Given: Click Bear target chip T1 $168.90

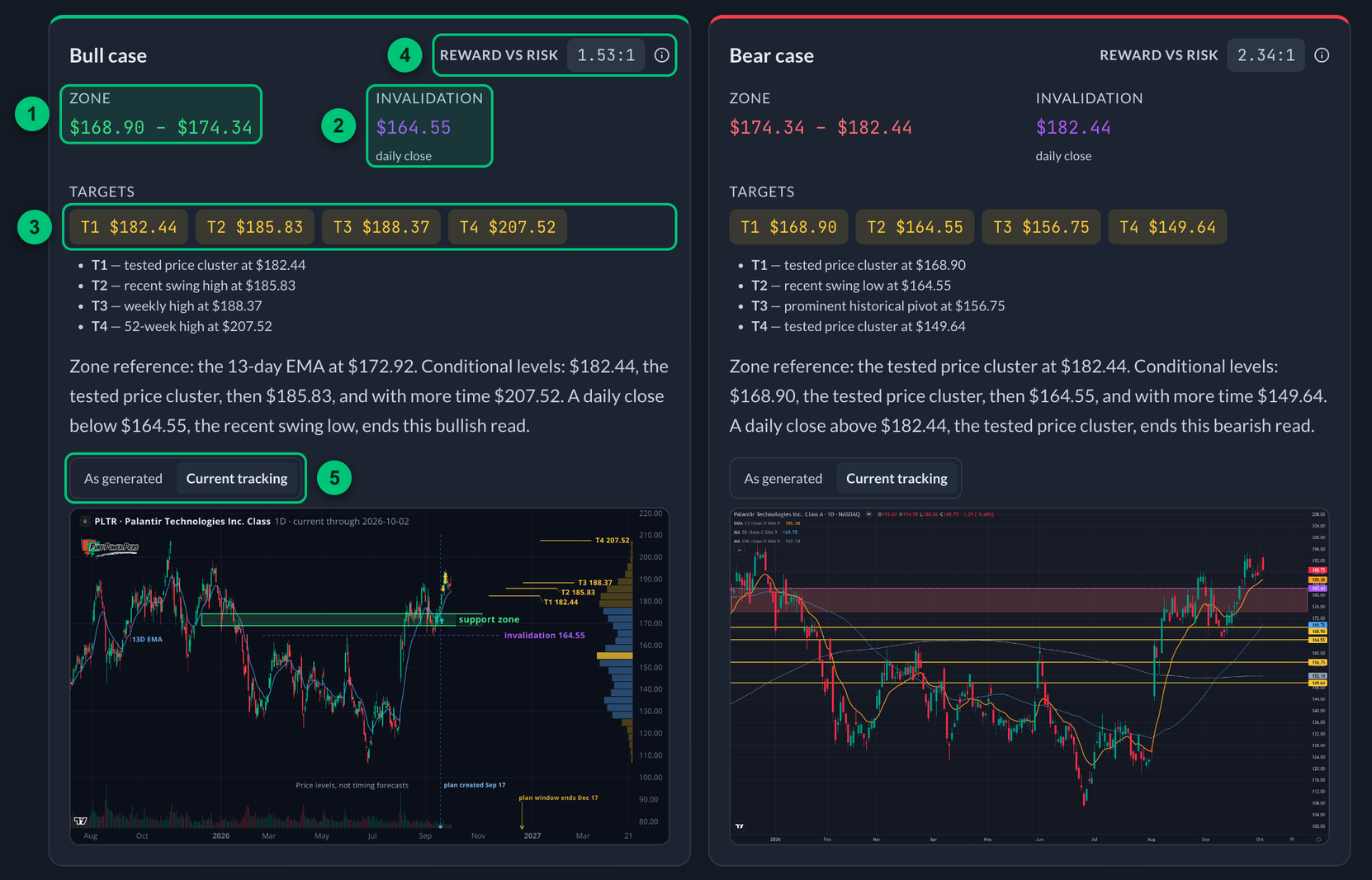Looking at the screenshot, I should click(788, 227).
